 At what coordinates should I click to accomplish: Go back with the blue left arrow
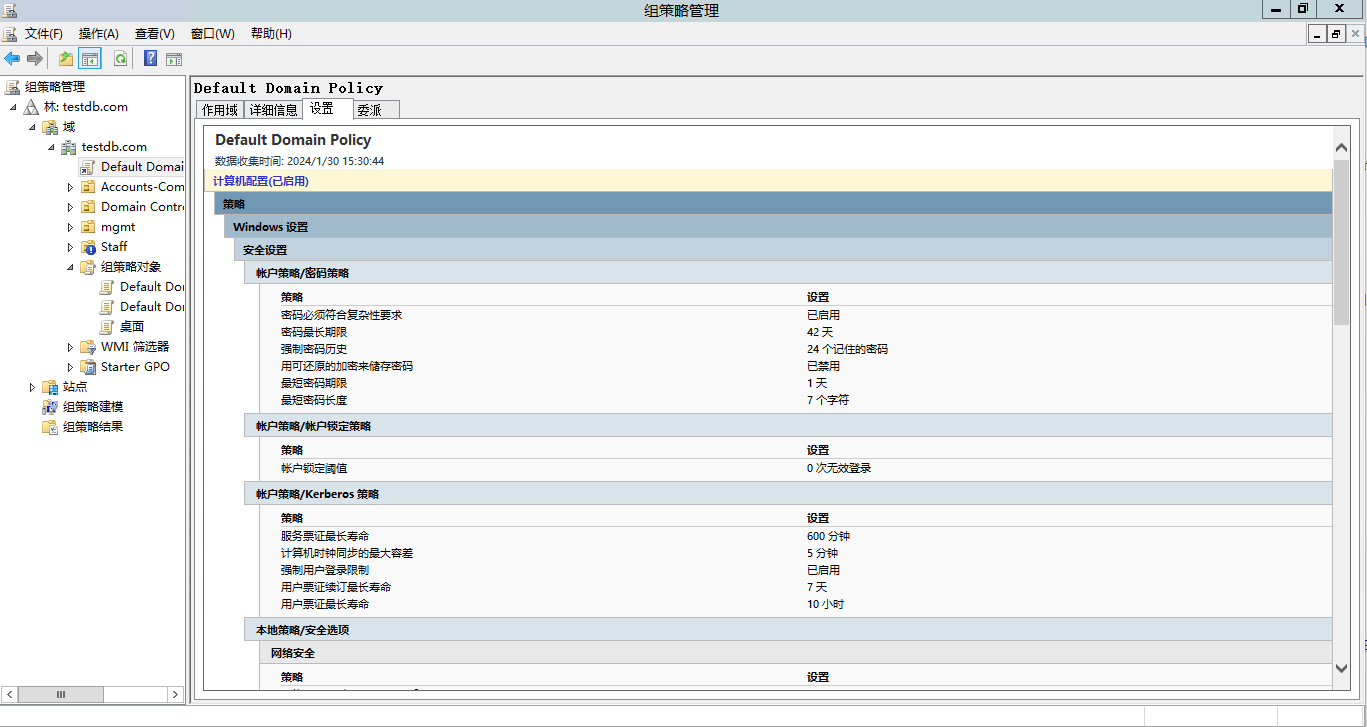point(12,59)
